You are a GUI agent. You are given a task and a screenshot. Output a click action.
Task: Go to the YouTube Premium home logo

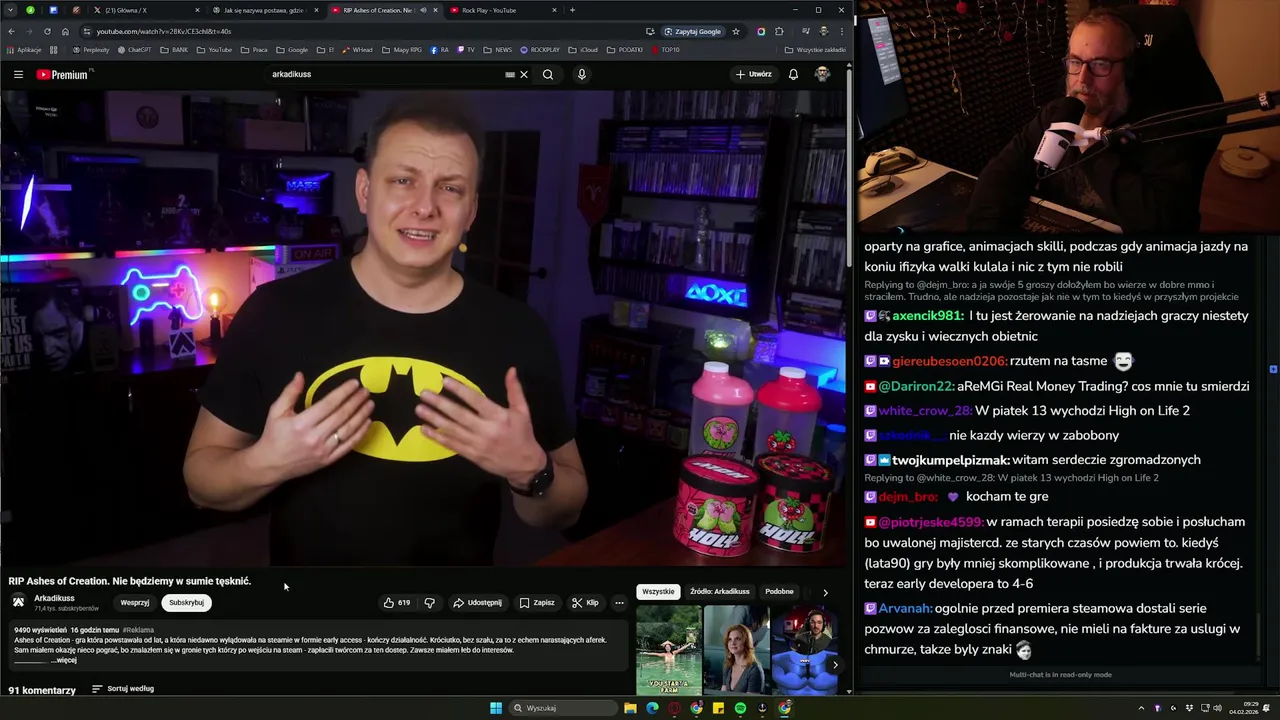point(64,74)
